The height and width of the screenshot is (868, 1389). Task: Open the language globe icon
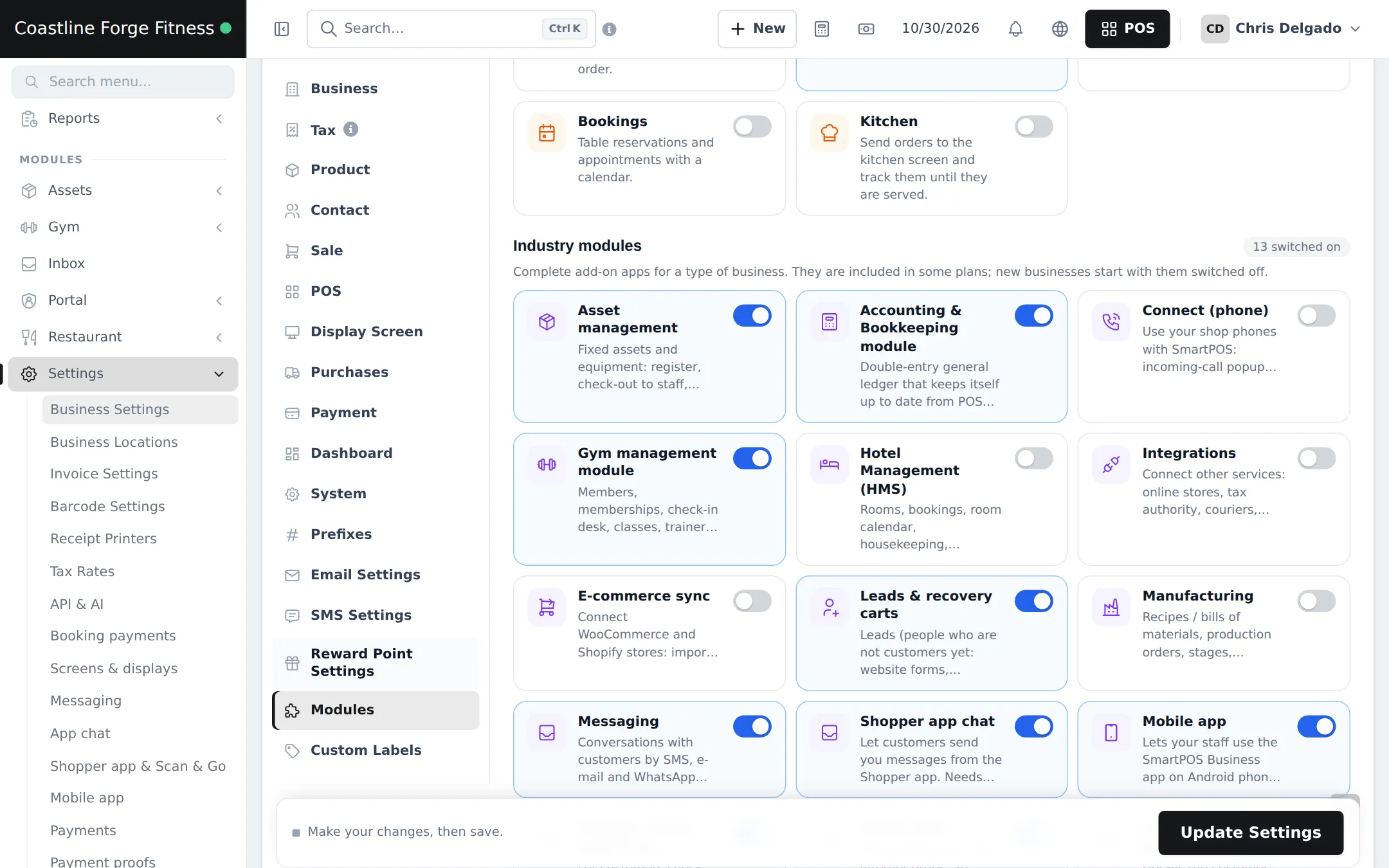point(1060,29)
